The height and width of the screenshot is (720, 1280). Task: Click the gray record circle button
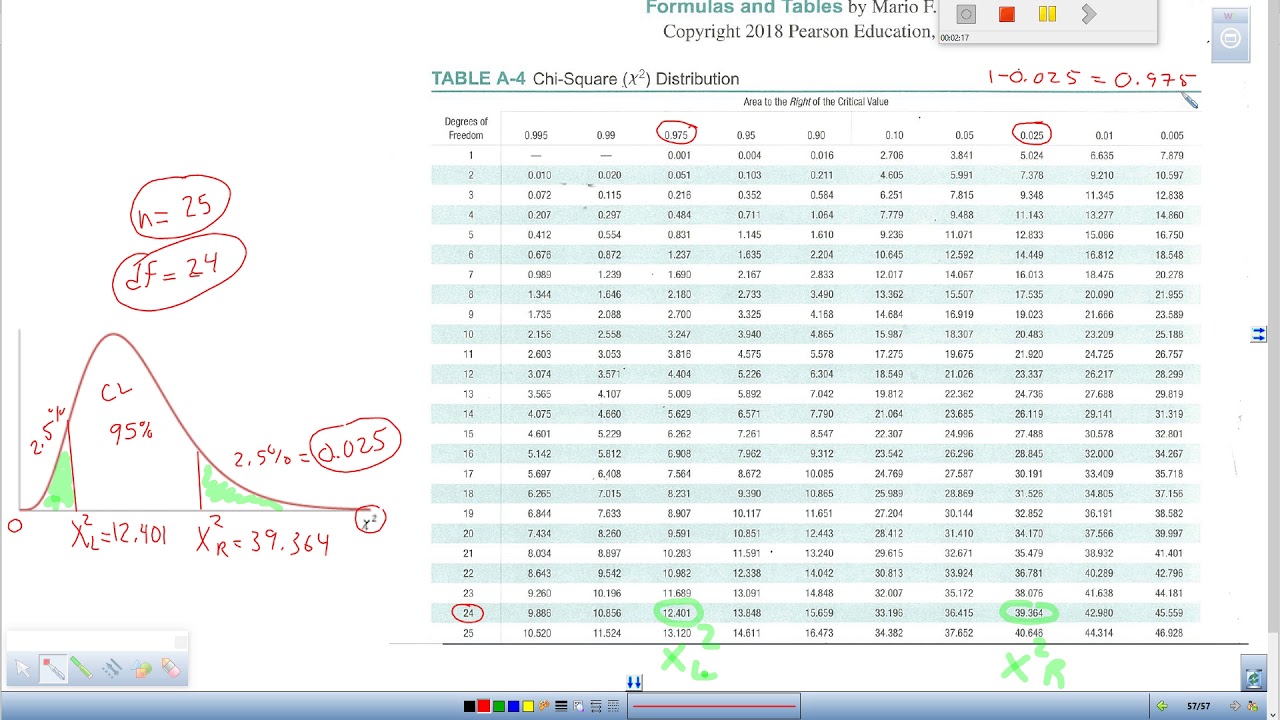point(966,14)
